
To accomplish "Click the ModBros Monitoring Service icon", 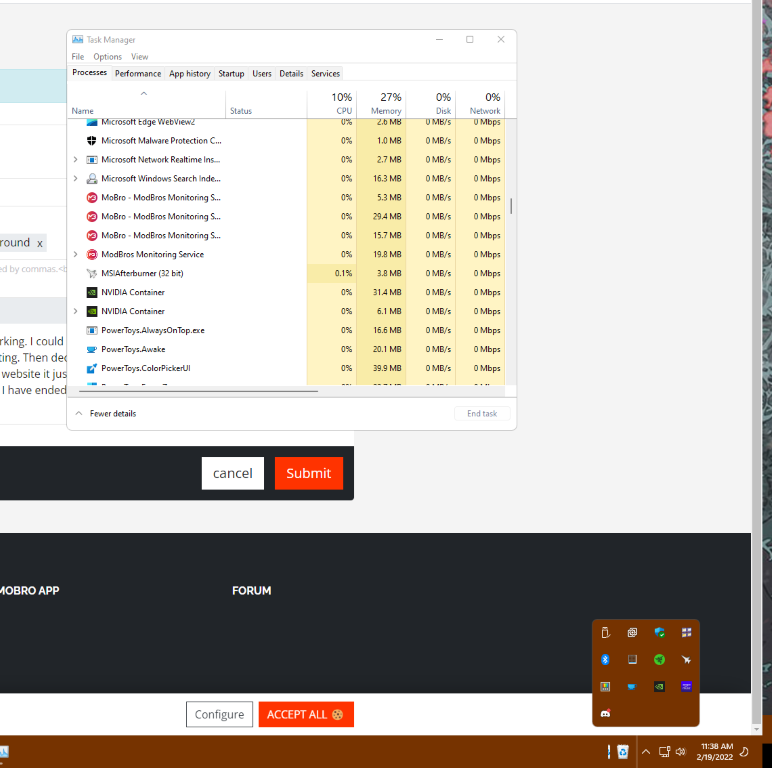I will click(92, 255).
